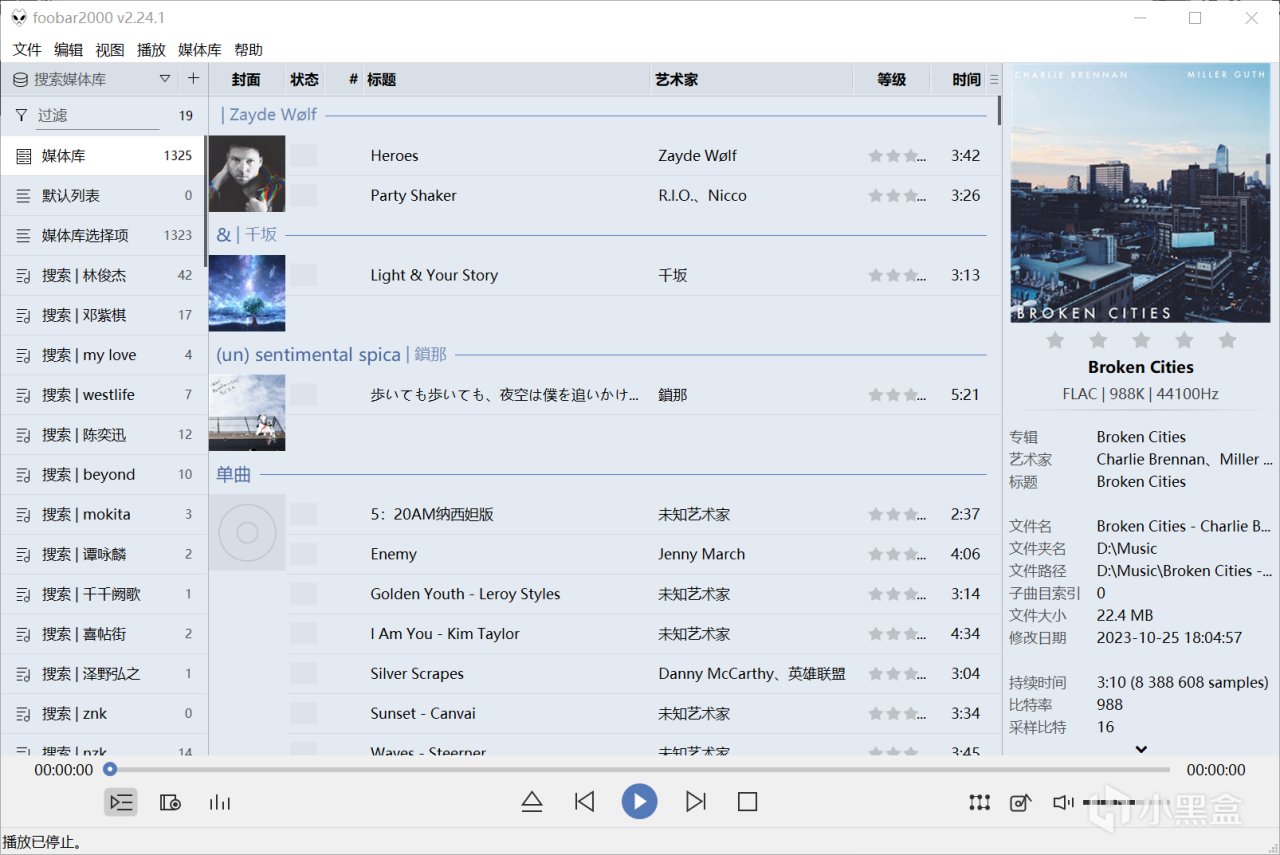Click the status bar text "播放已停止。"
This screenshot has height=855, width=1280.
(x=42, y=842)
